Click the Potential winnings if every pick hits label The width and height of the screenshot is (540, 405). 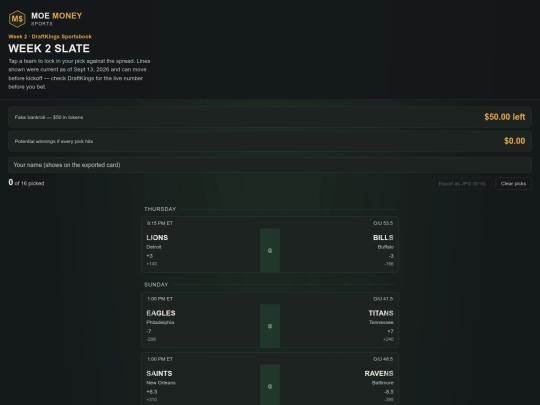coord(54,142)
